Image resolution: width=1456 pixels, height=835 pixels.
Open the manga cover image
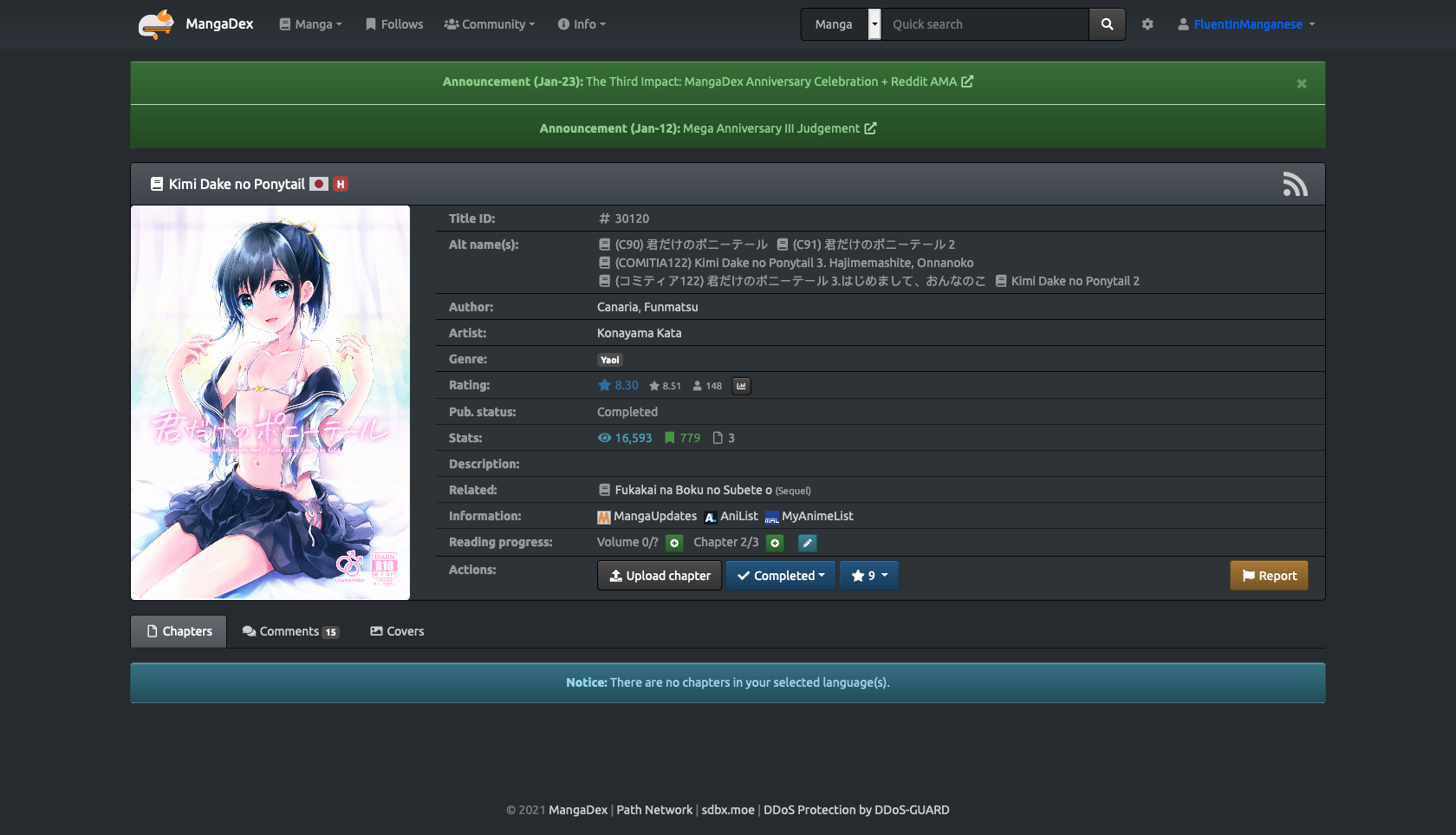click(270, 402)
